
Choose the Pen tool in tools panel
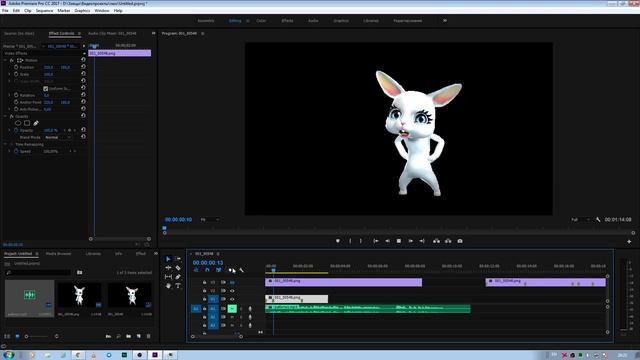178,277
